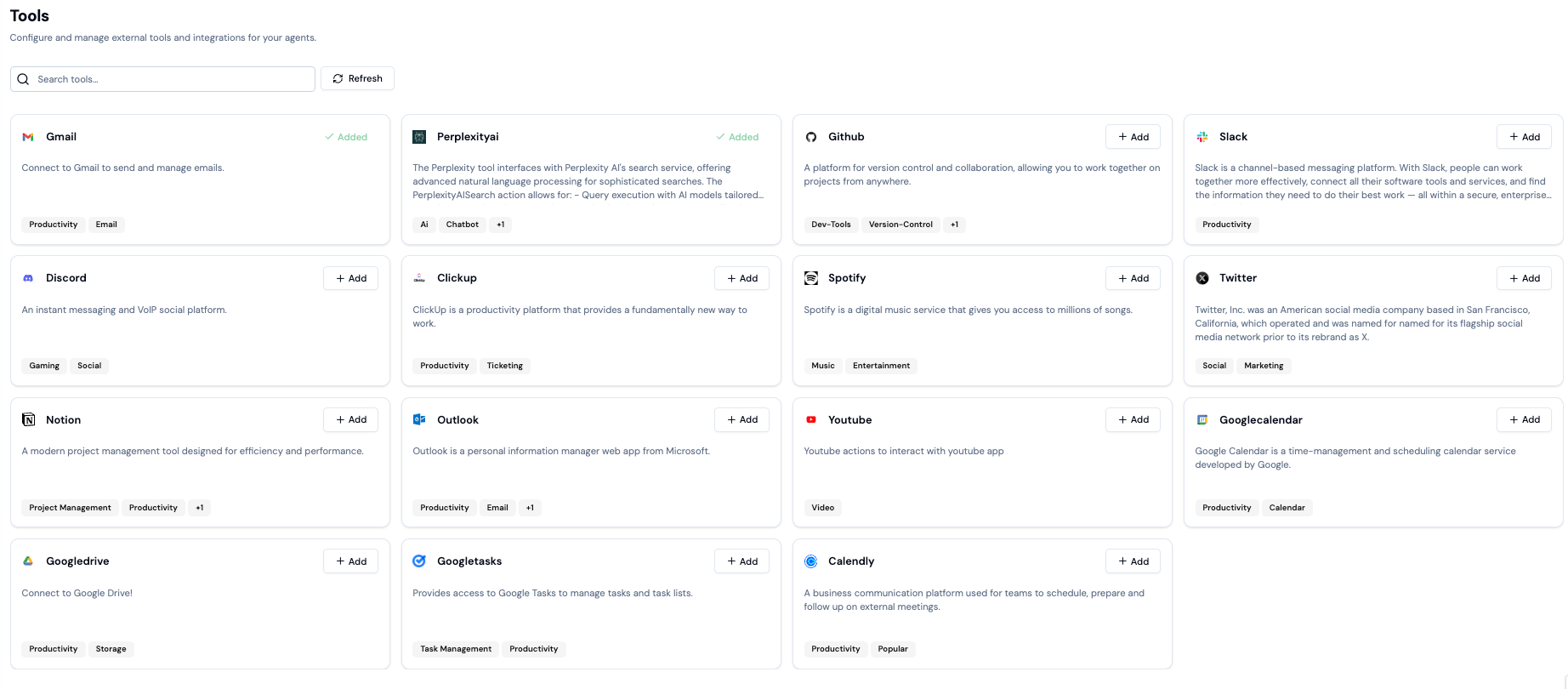Click the Twitter card title
The height and width of the screenshot is (689, 1568).
click(1237, 278)
